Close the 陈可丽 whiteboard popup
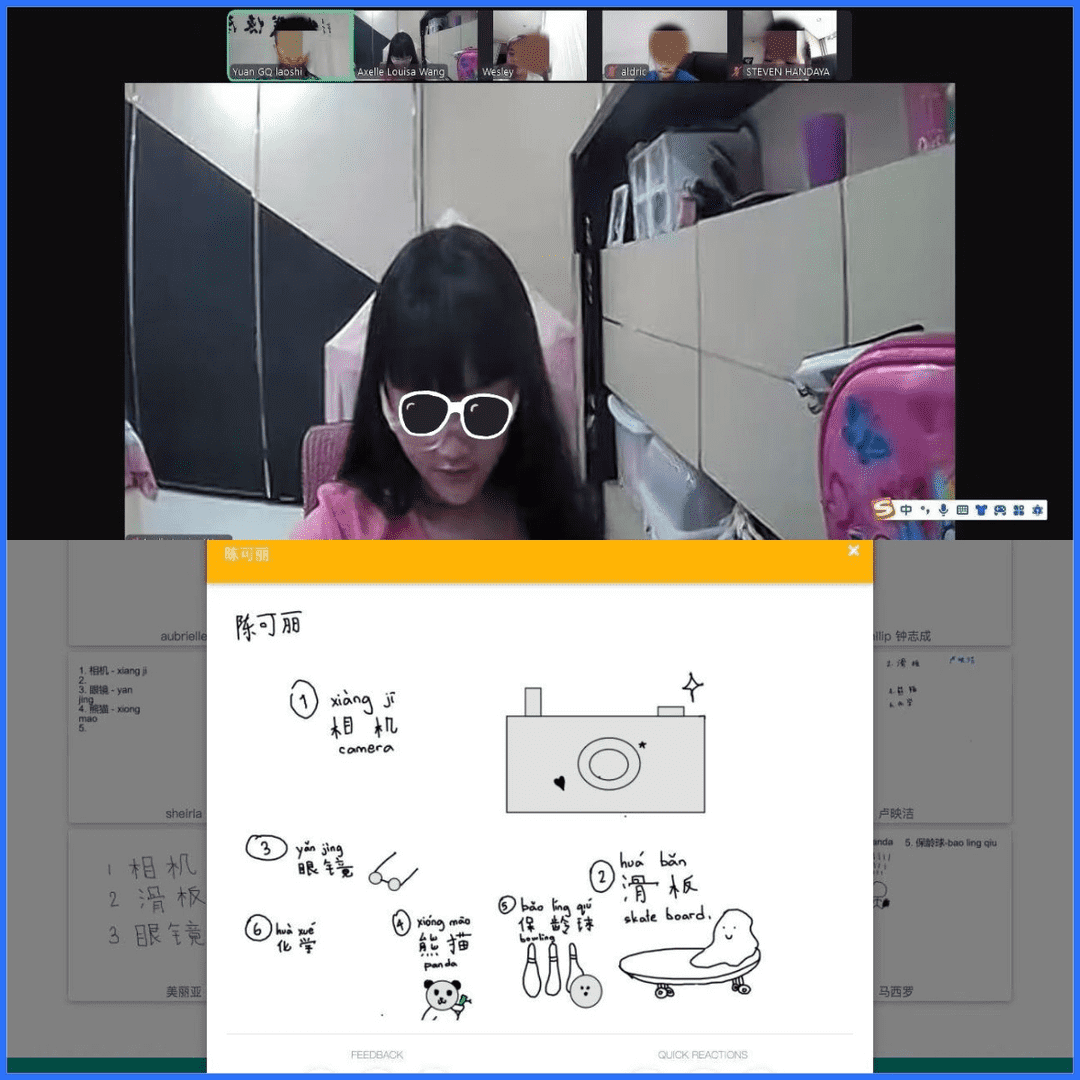 point(853,551)
